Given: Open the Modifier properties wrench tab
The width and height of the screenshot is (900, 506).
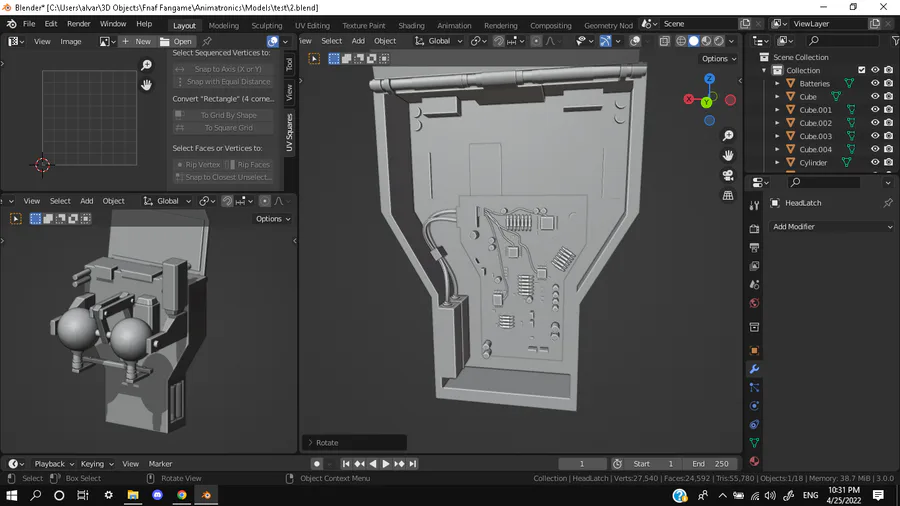Looking at the screenshot, I should click(x=754, y=369).
